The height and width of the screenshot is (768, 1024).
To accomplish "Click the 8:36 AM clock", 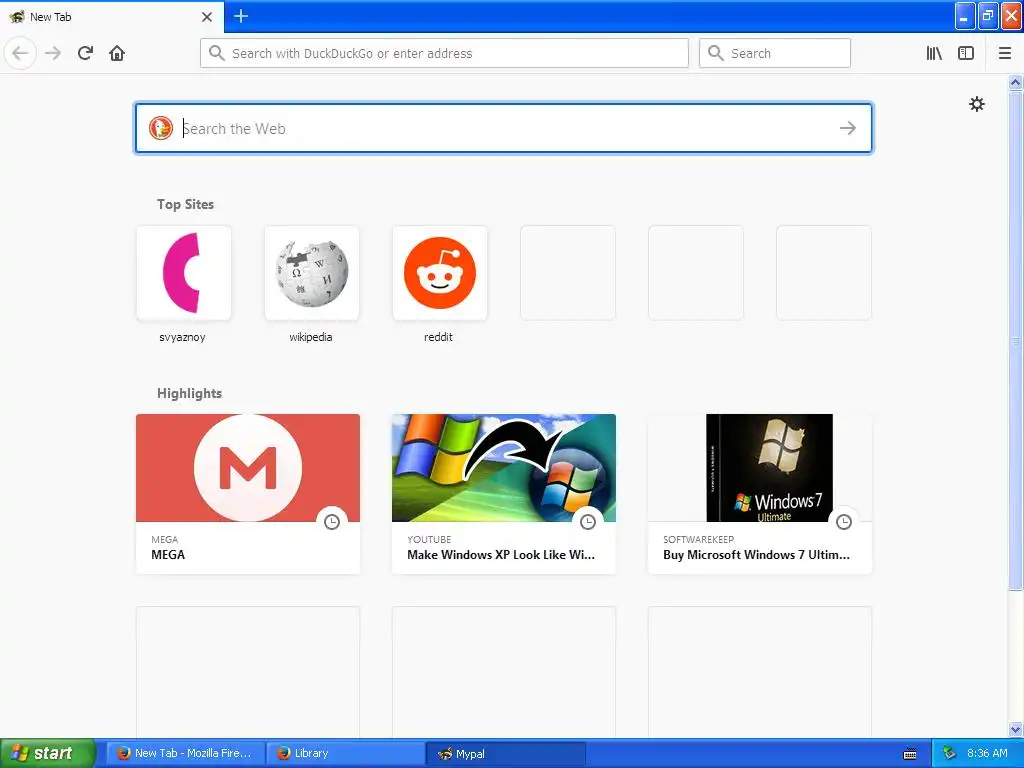I will [x=987, y=753].
